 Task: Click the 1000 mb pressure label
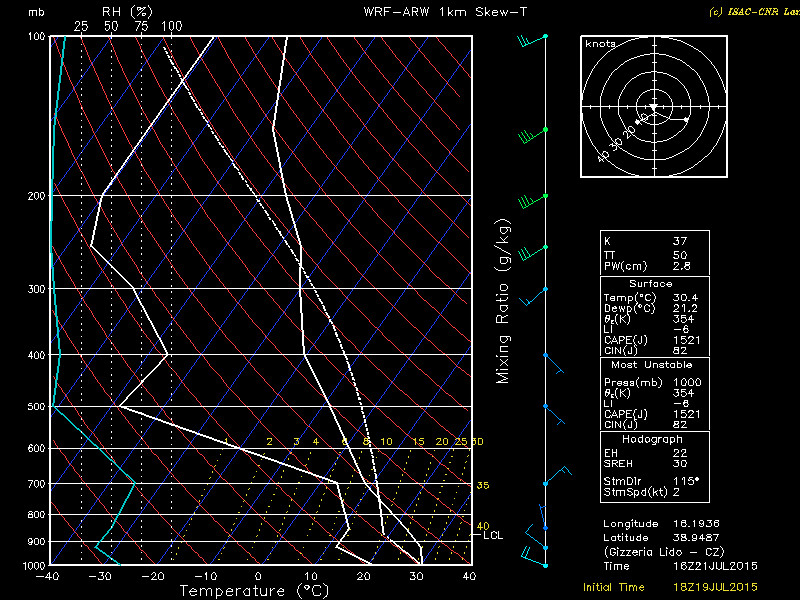tap(34, 566)
